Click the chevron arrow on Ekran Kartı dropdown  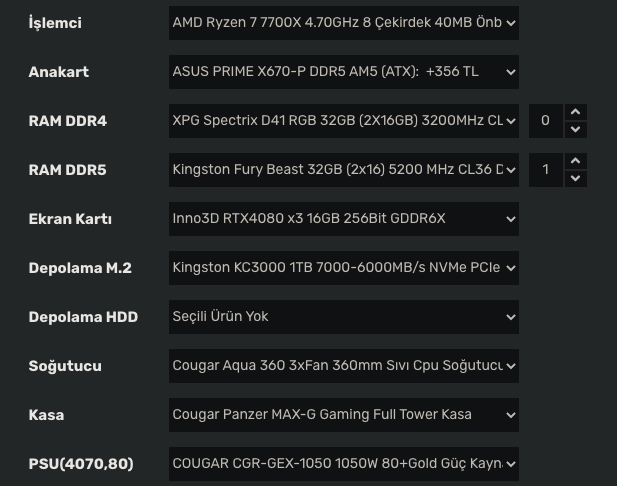(x=511, y=219)
